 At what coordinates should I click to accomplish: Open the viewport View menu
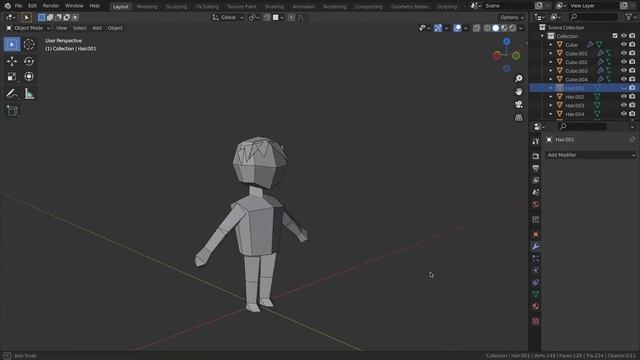coord(61,28)
